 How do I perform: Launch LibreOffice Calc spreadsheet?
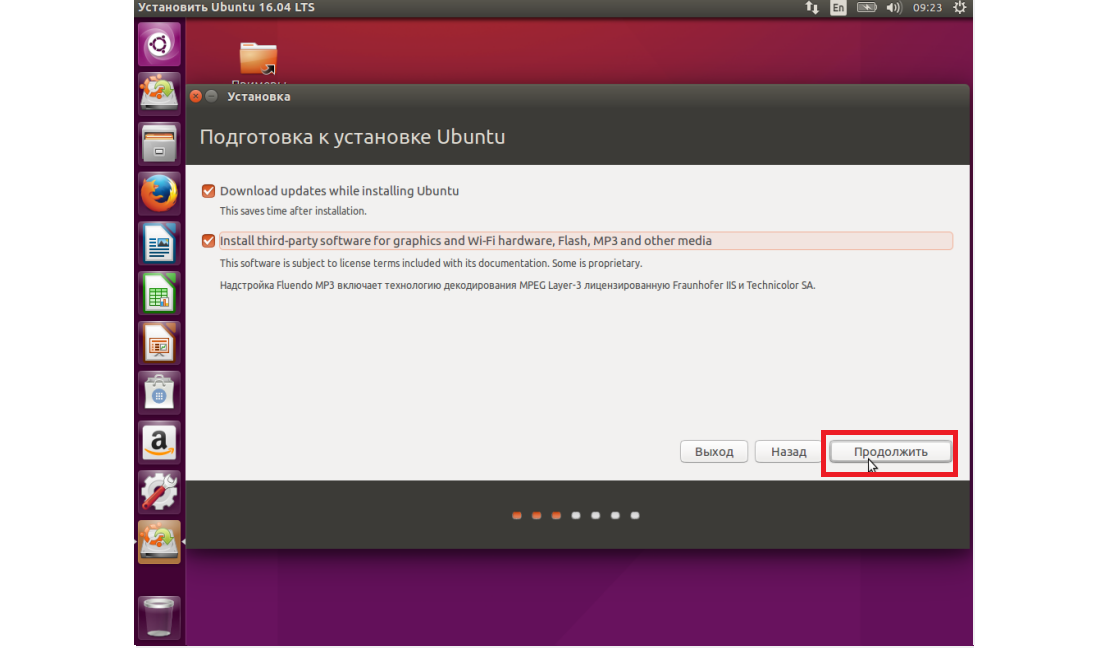(x=159, y=293)
